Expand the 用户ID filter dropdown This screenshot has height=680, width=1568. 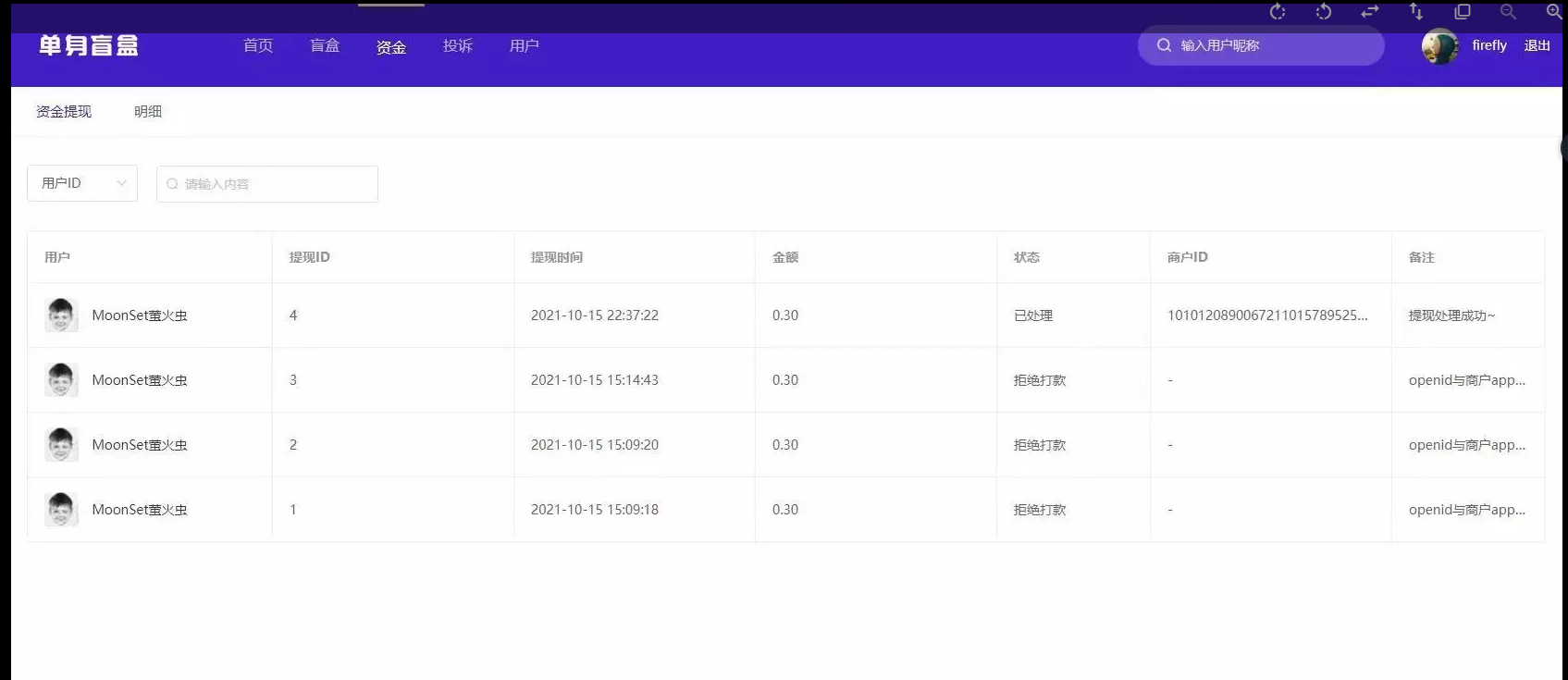(x=82, y=183)
